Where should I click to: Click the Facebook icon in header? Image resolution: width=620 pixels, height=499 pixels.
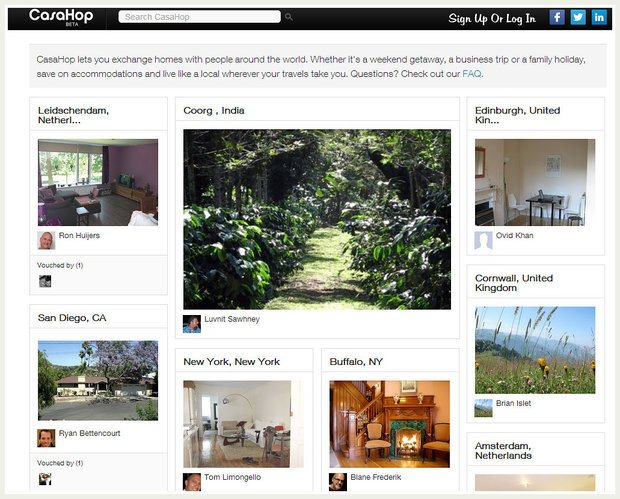pyautogui.click(x=557, y=17)
